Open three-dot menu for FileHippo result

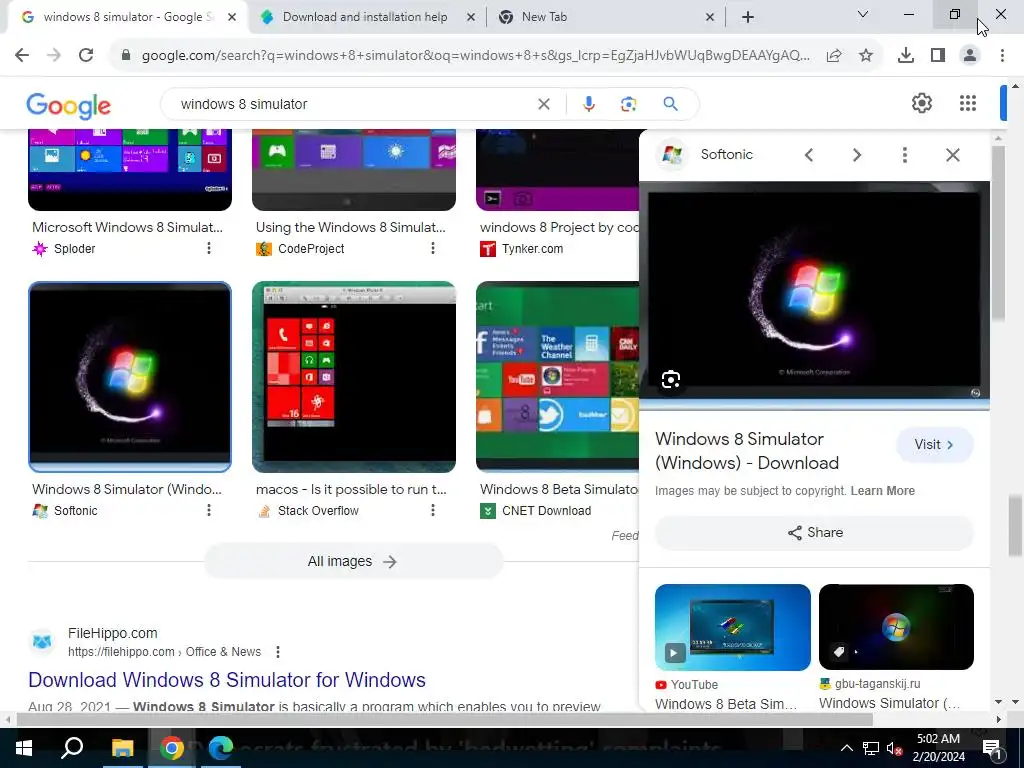tap(278, 652)
